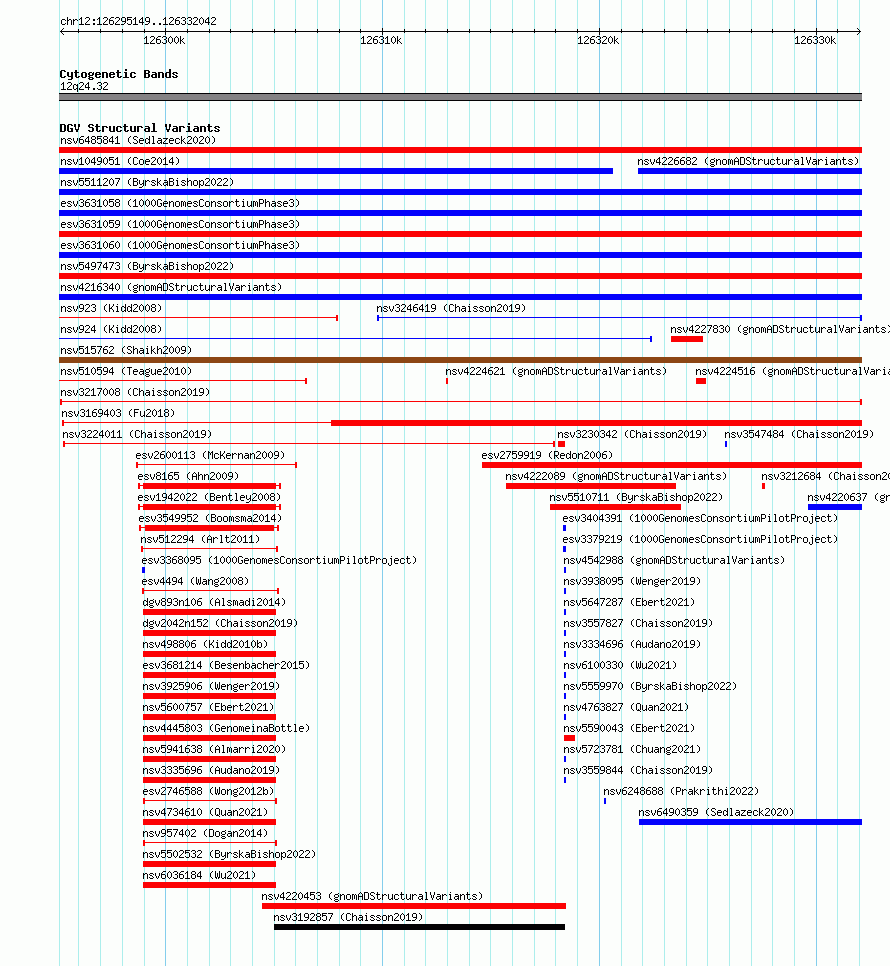
Task: Select nsv3938095 (Wenger2019) label
Action: [x=632, y=580]
